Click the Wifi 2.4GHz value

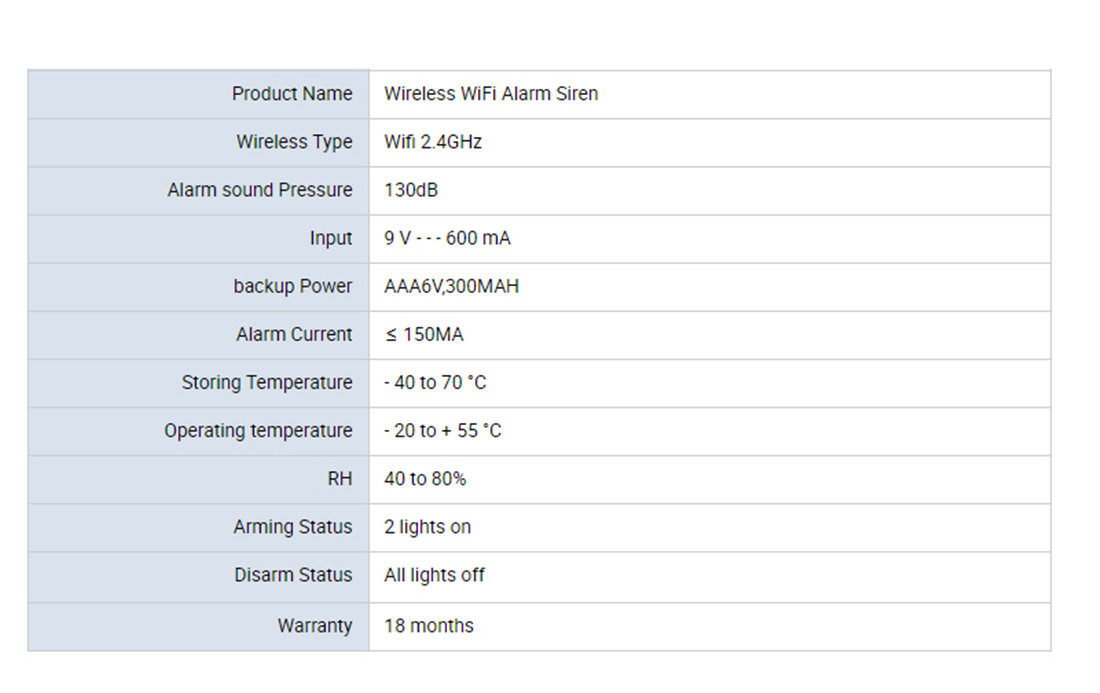(x=433, y=142)
